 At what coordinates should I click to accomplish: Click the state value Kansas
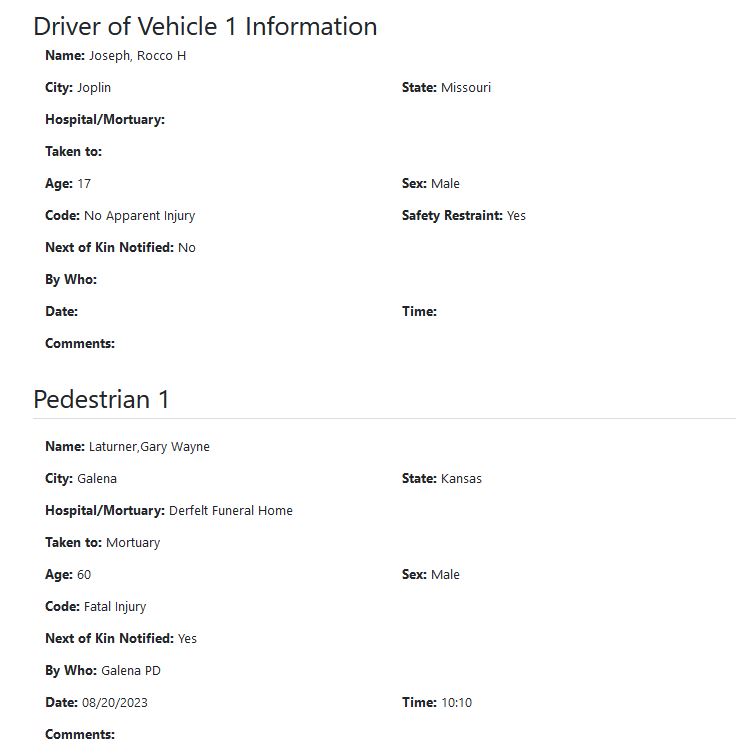click(461, 479)
